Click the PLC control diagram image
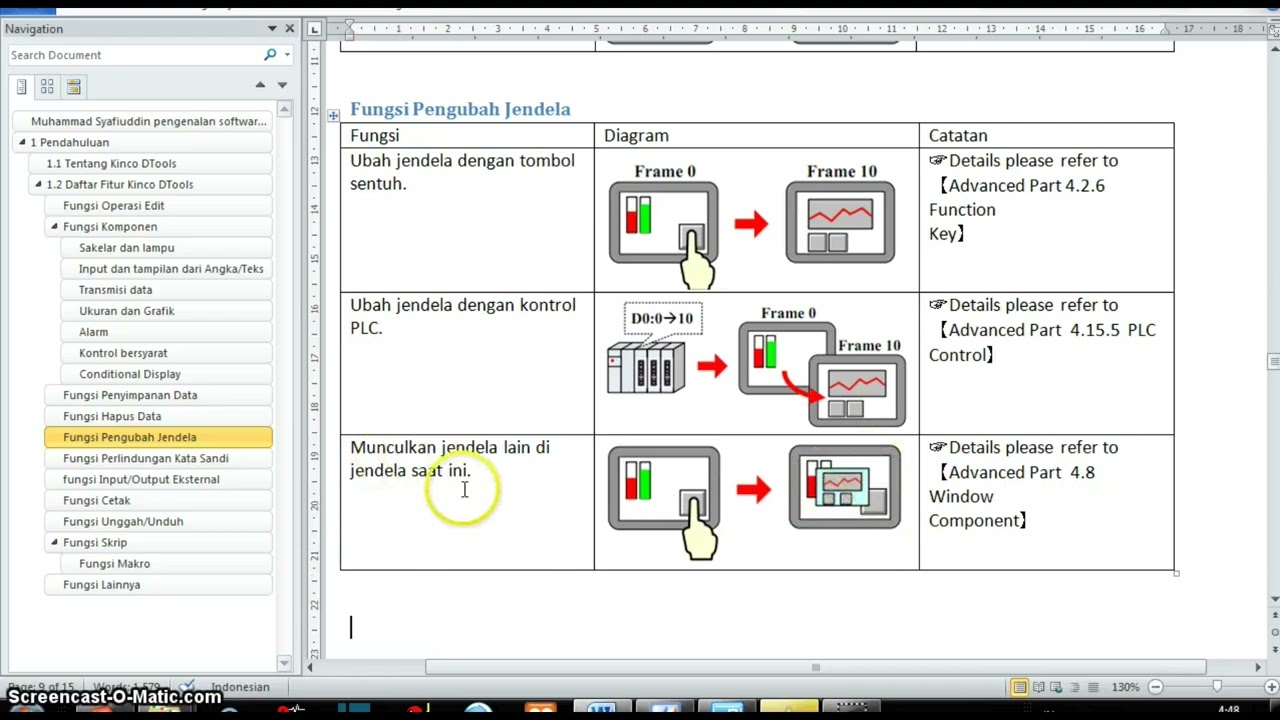 click(x=756, y=363)
